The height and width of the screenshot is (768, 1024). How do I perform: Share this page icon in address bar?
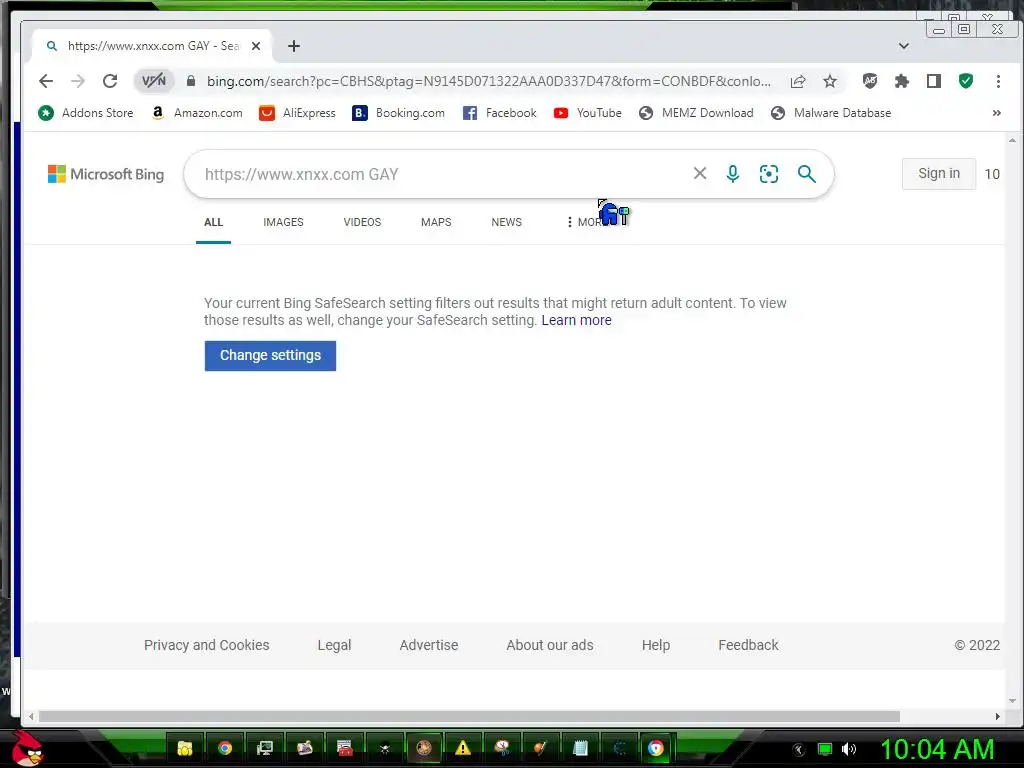[x=797, y=81]
